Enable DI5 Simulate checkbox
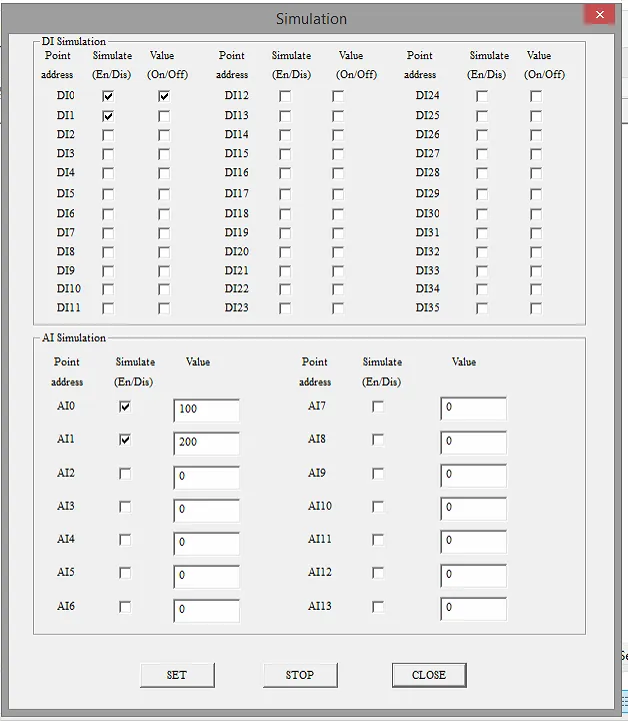Screen dimensions: 628x721 pos(108,194)
